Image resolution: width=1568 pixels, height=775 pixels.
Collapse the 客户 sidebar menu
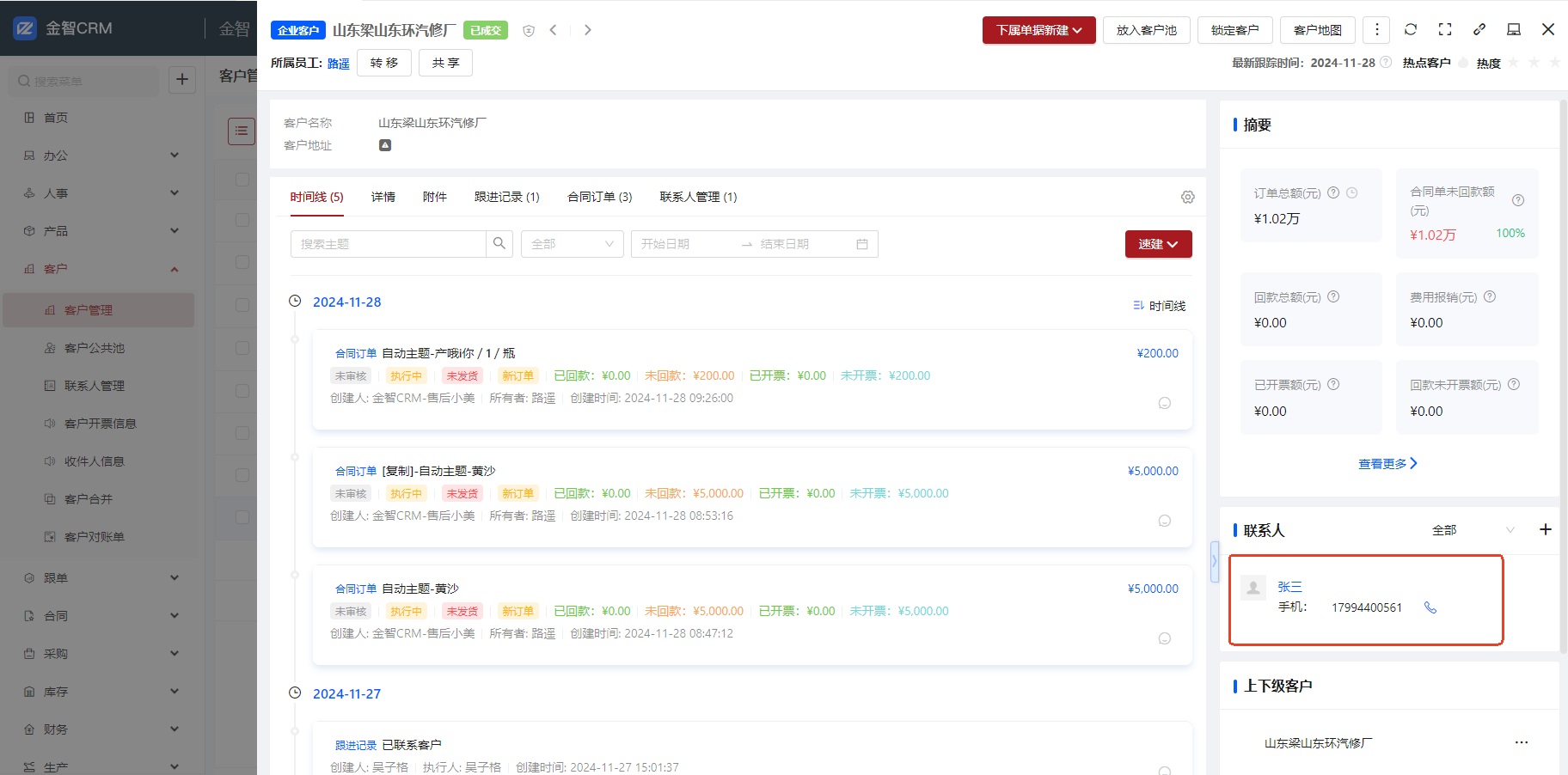coord(102,269)
